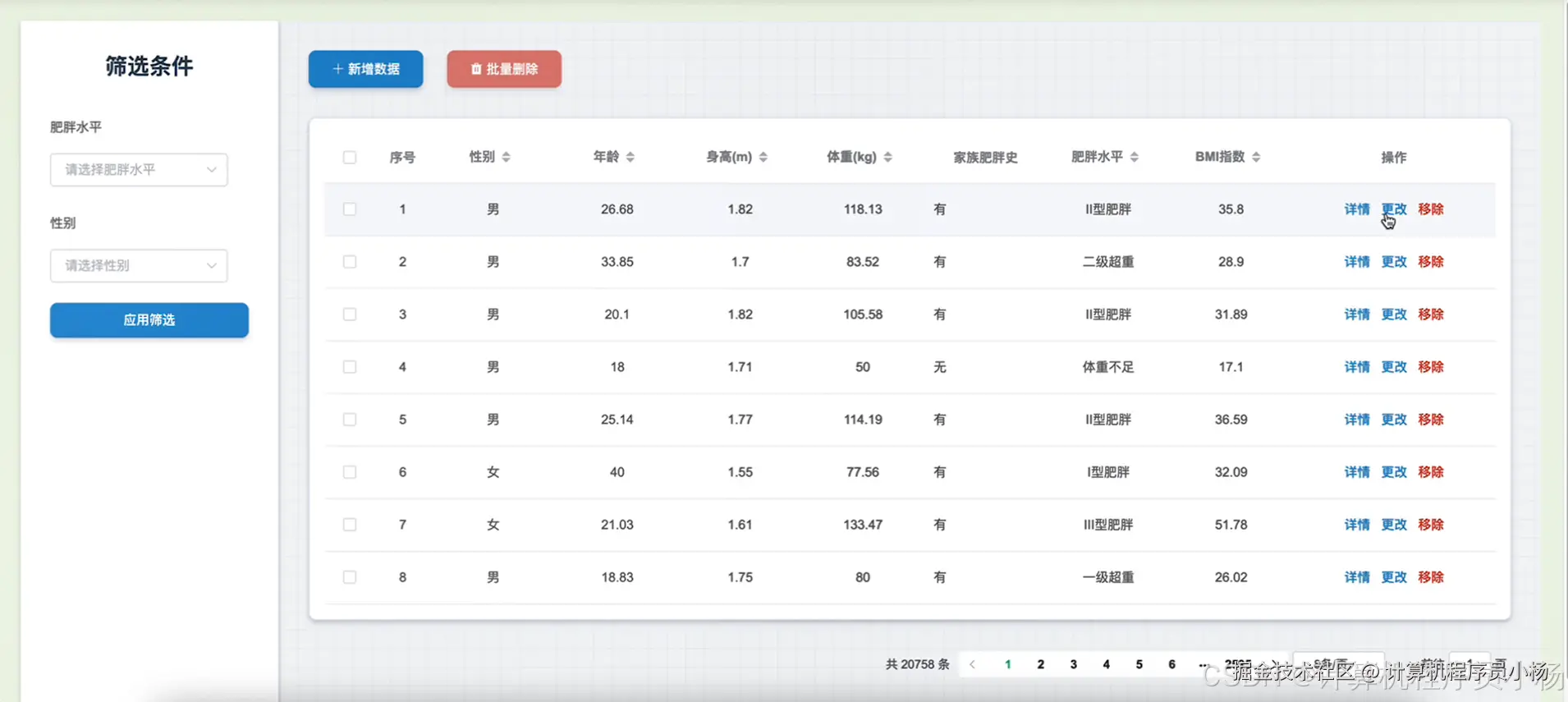Click the pagination ellipsis jump button
1568x702 pixels.
1204,664
